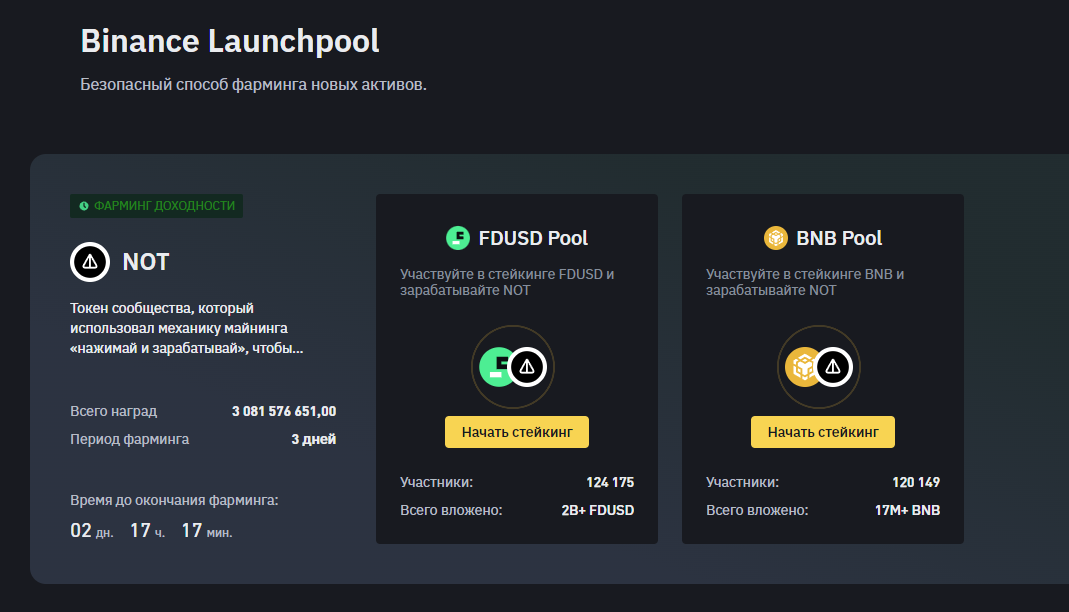The height and width of the screenshot is (612, 1069).
Task: Click the clock icon in ФАРМИНГ ДОХОДНОСТИ badge
Action: (x=84, y=206)
